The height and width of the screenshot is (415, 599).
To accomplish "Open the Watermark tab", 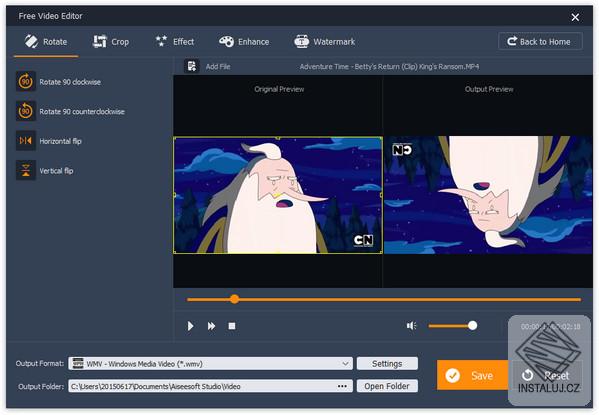I will point(325,42).
